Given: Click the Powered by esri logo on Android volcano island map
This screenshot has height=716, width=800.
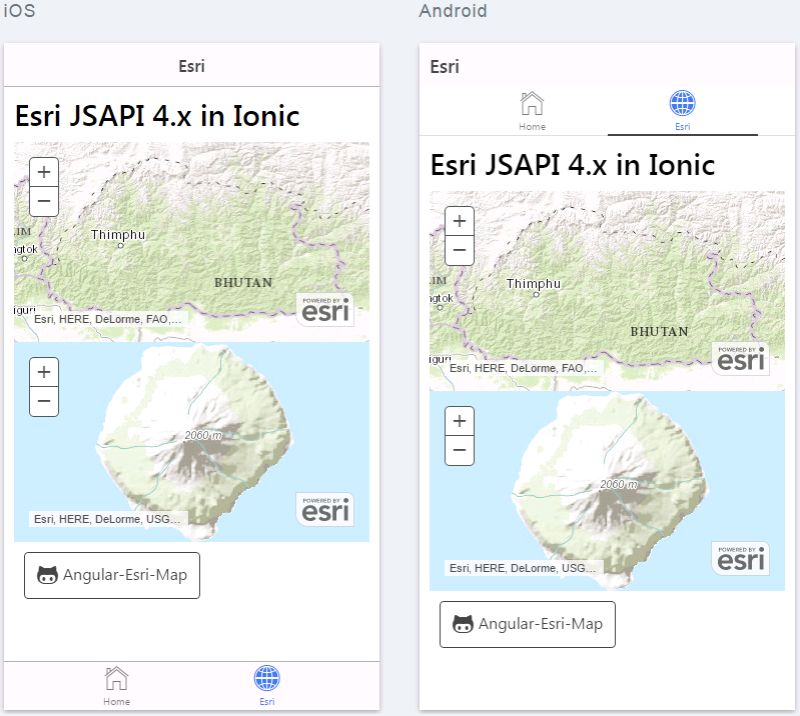Looking at the screenshot, I should 742,557.
